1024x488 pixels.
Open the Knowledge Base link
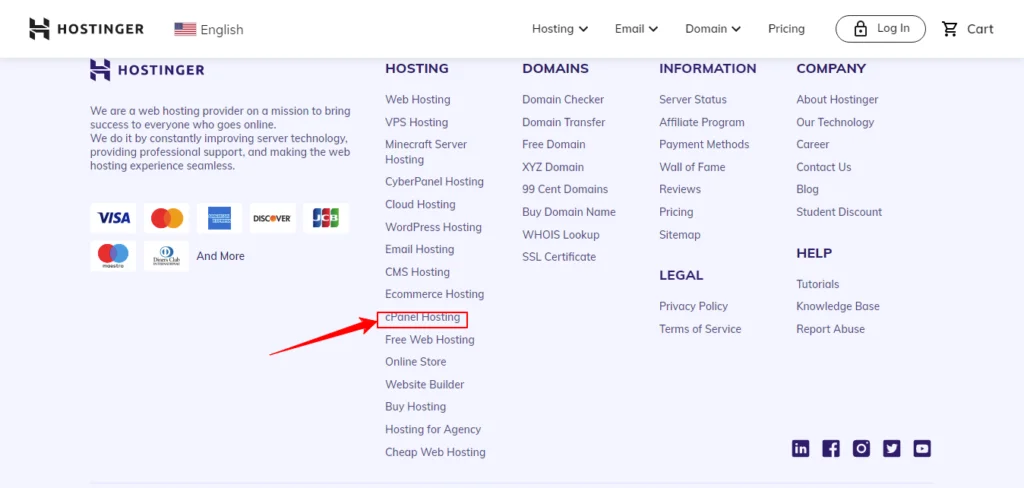click(837, 306)
